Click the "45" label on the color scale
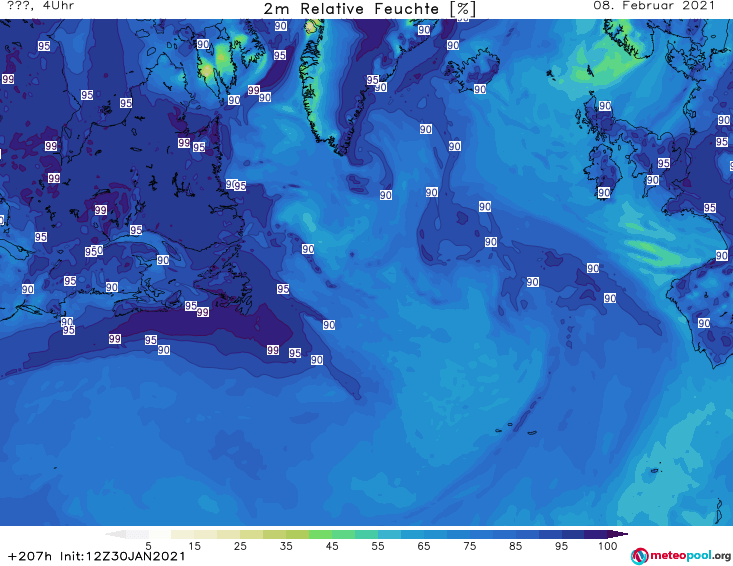Viewport: 733px width, 566px height. click(332, 546)
